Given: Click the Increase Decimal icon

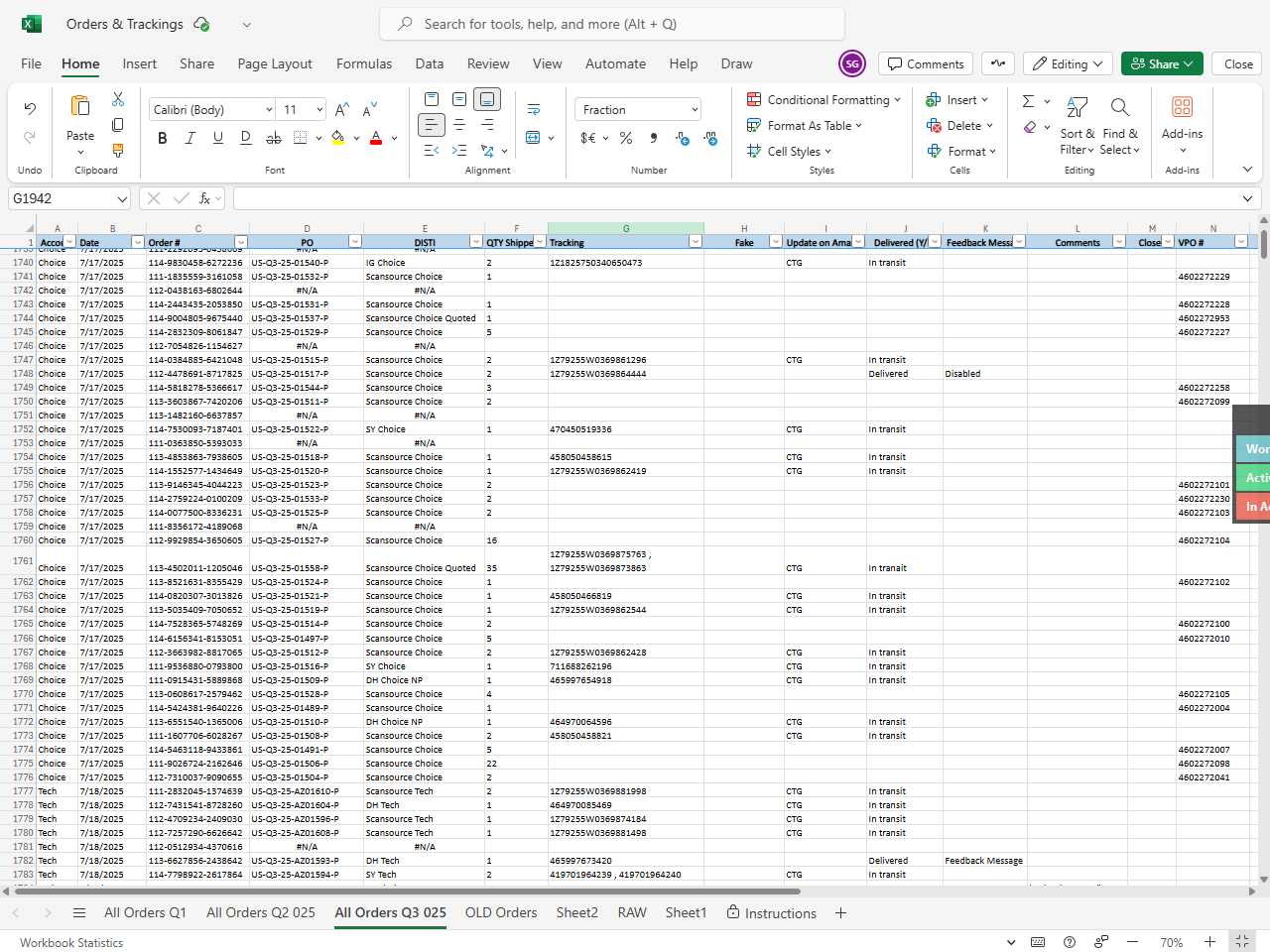Looking at the screenshot, I should pos(683,138).
